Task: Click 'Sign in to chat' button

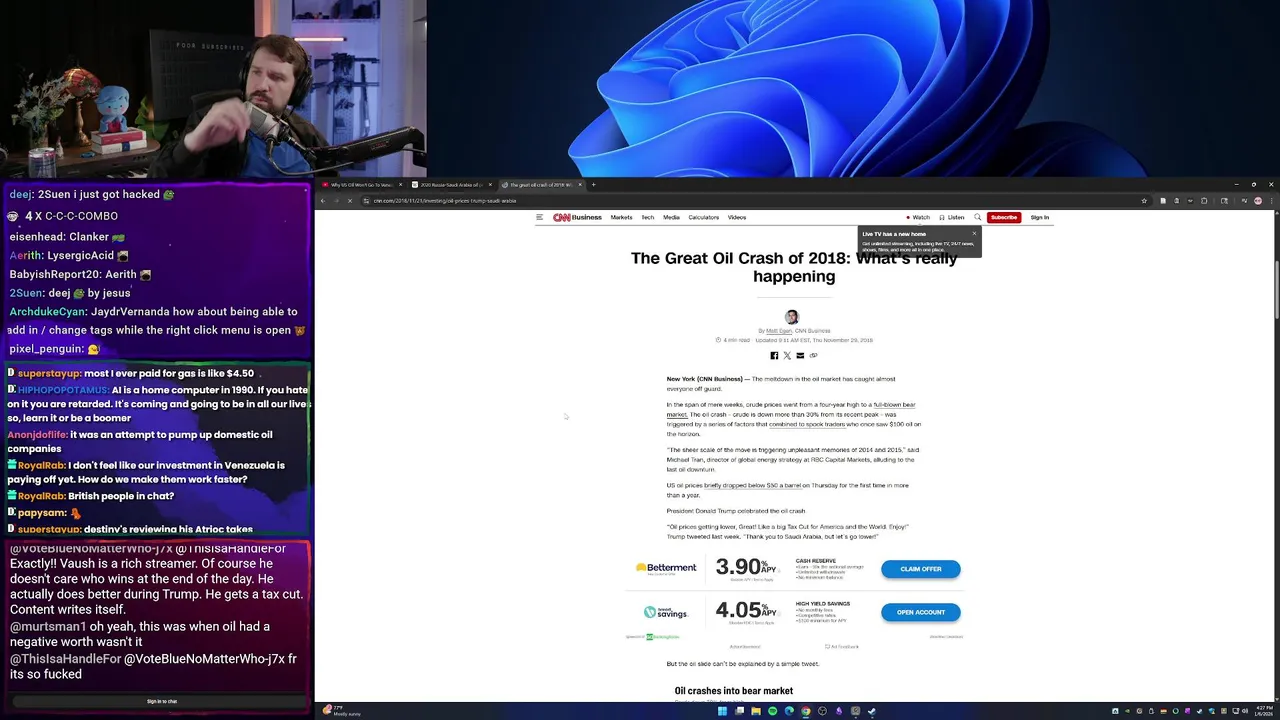Action: pos(162,701)
